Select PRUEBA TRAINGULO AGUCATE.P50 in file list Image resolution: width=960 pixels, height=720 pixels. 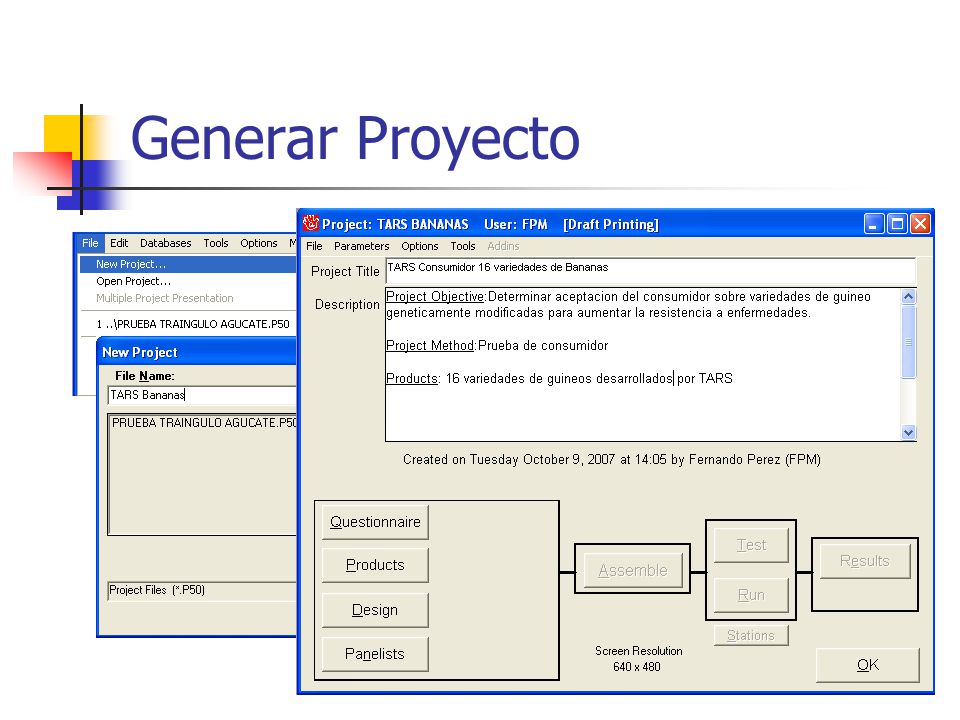(204, 423)
